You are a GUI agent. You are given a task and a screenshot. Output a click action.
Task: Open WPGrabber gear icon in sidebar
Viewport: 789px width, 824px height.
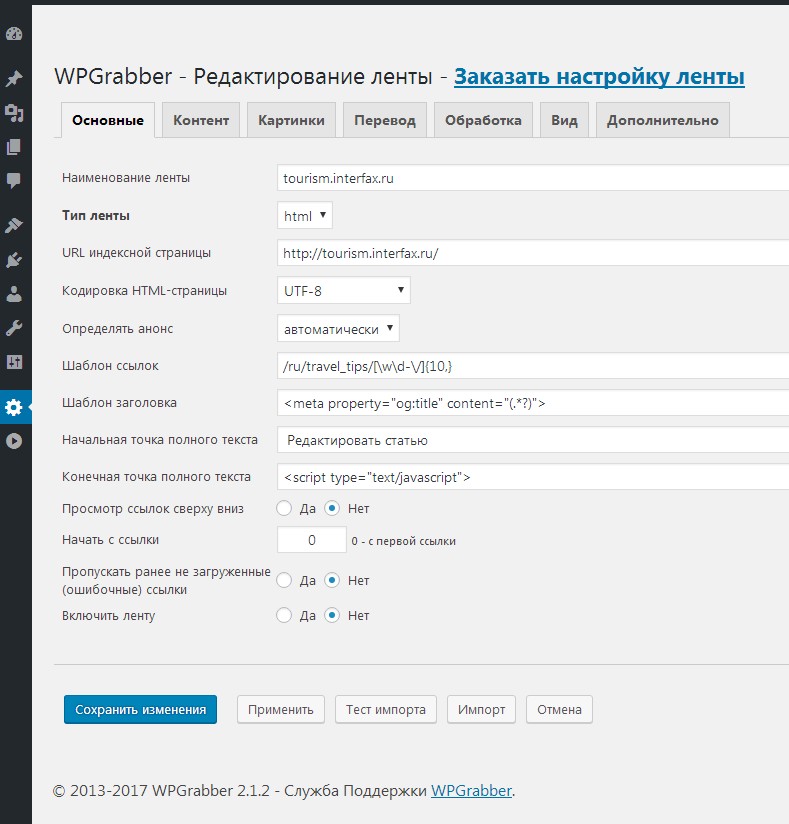tap(14, 407)
